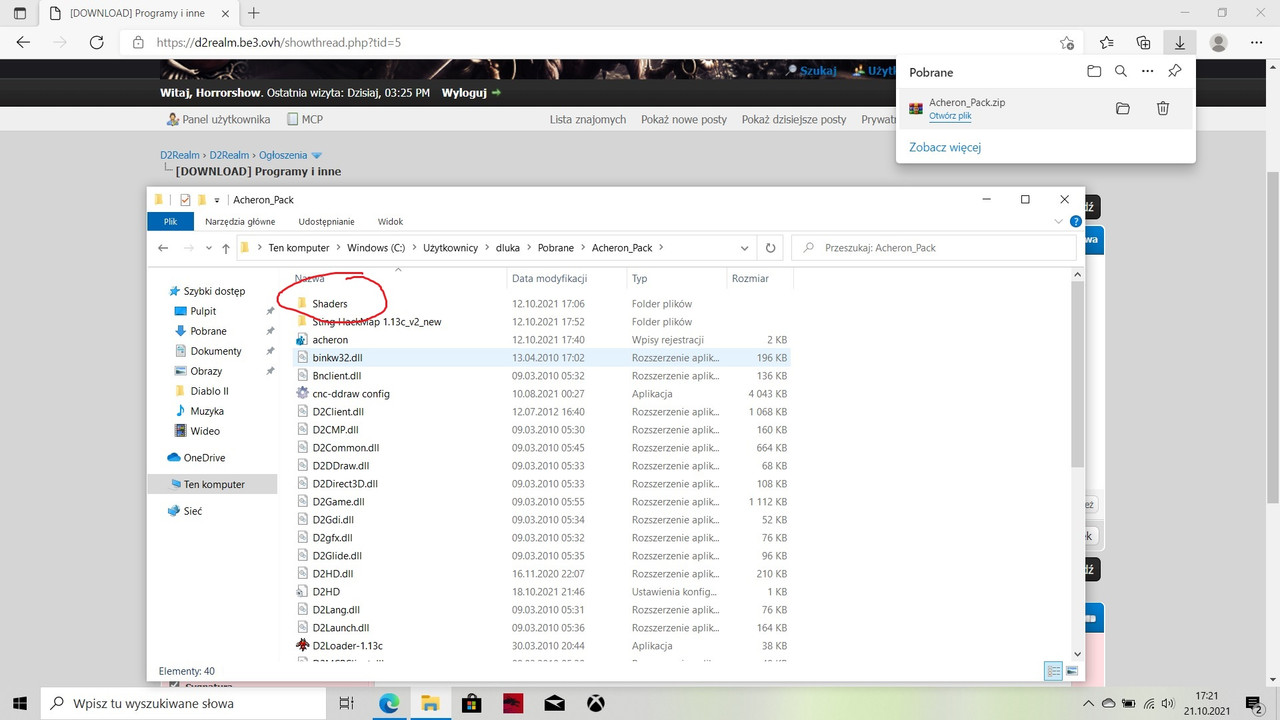Image resolution: width=1280 pixels, height=720 pixels.
Task: Click search icon in Pobrane downloads panel
Action: pos(1121,72)
